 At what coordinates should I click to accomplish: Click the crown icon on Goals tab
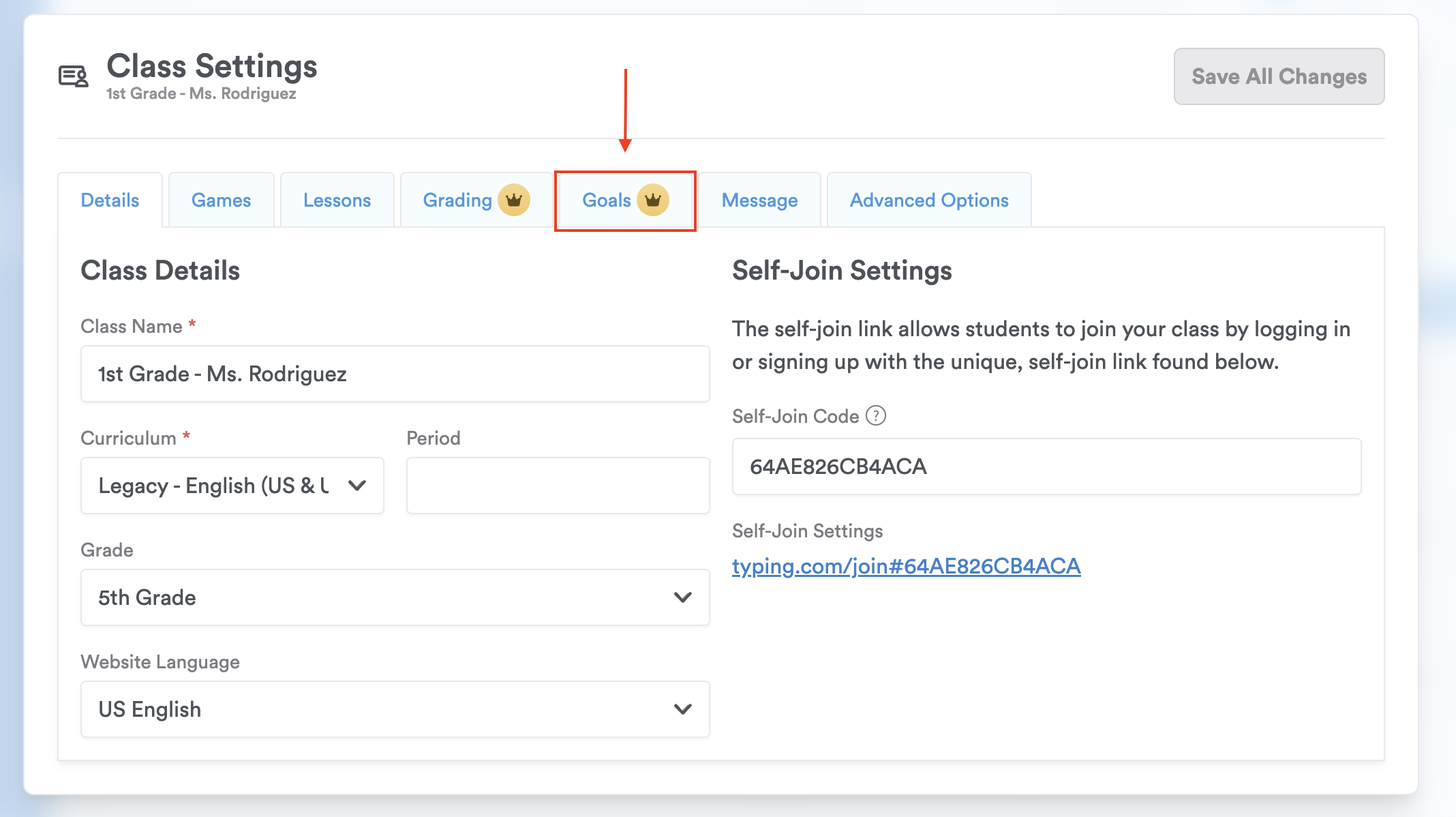653,200
